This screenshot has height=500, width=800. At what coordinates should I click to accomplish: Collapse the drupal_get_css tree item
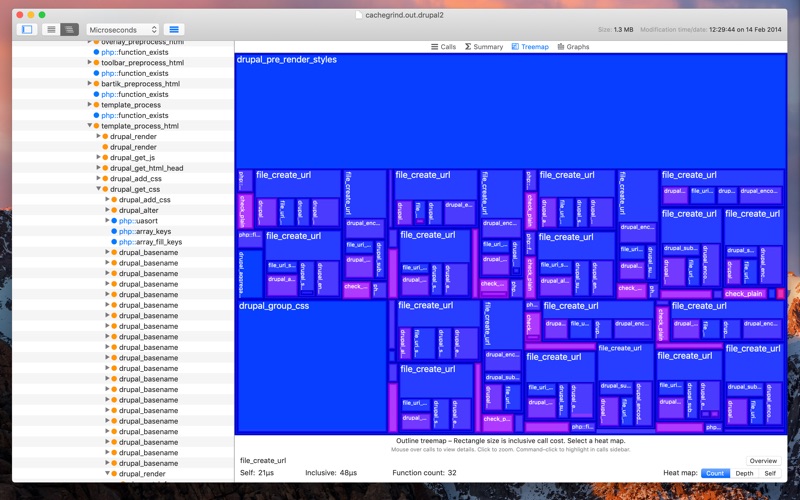pos(98,189)
